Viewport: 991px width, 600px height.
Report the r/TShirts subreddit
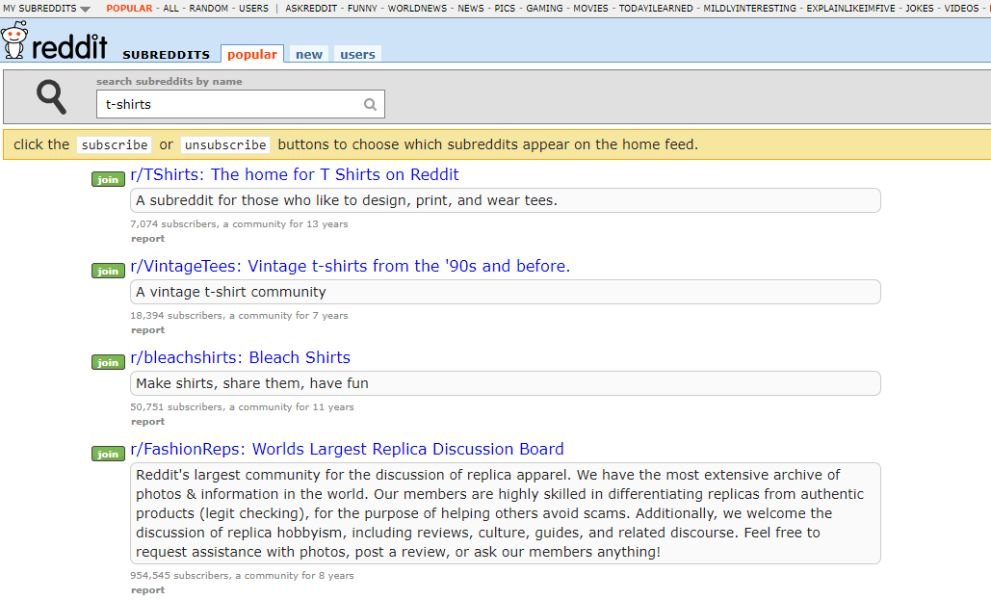(x=148, y=238)
